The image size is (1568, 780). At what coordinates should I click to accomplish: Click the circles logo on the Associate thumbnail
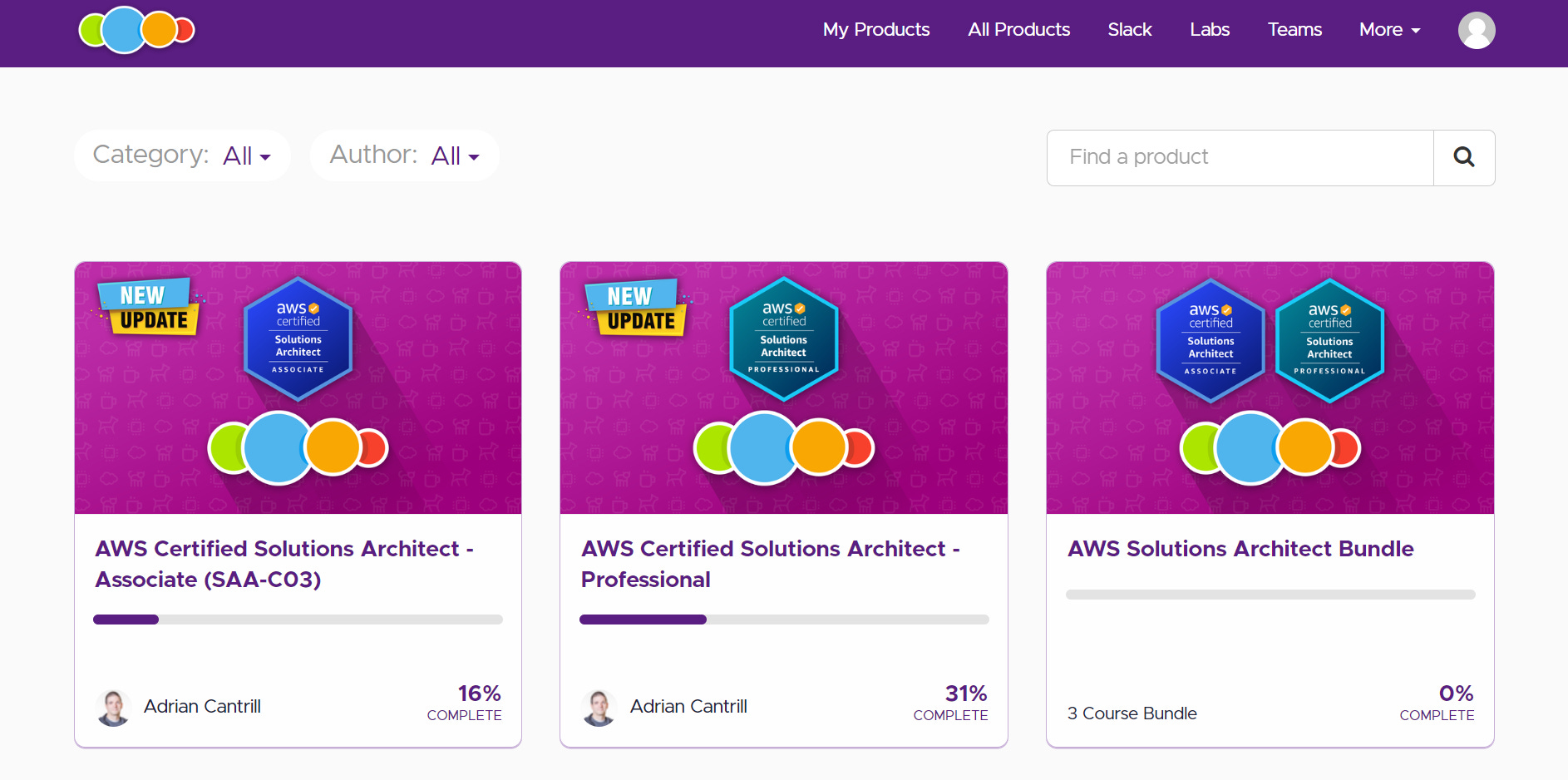298,448
